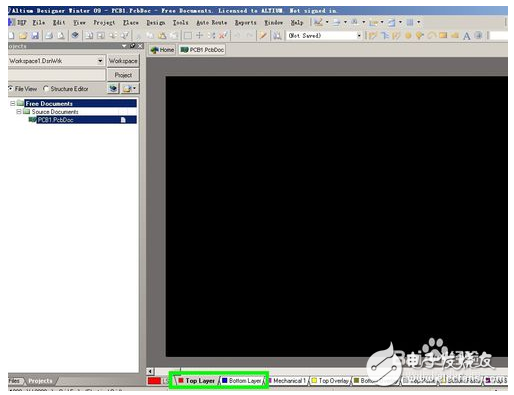Select the Top Overlay layer tab

[x=331, y=380]
